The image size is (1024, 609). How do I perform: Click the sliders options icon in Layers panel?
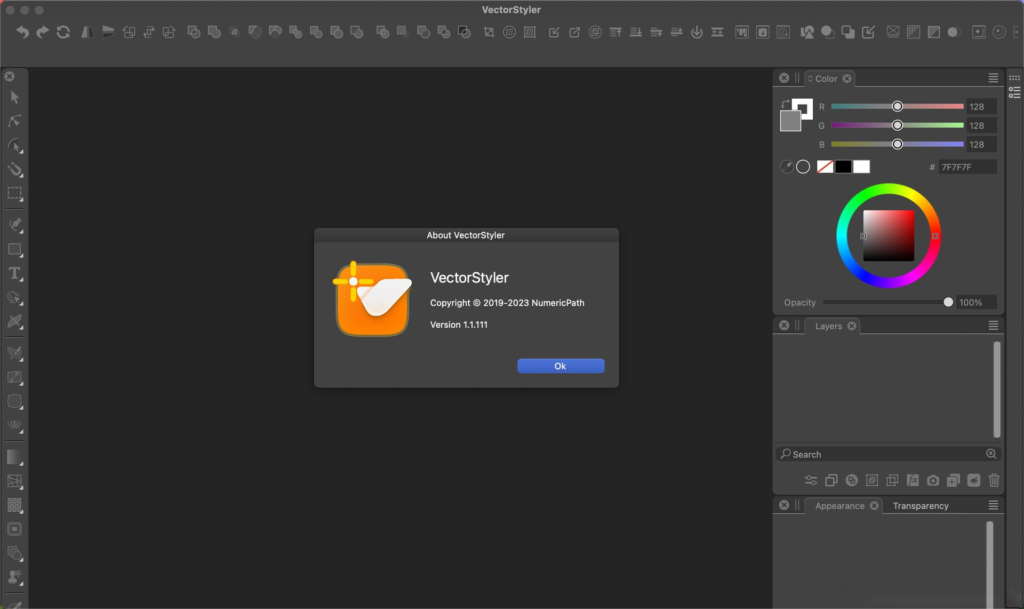tap(810, 480)
